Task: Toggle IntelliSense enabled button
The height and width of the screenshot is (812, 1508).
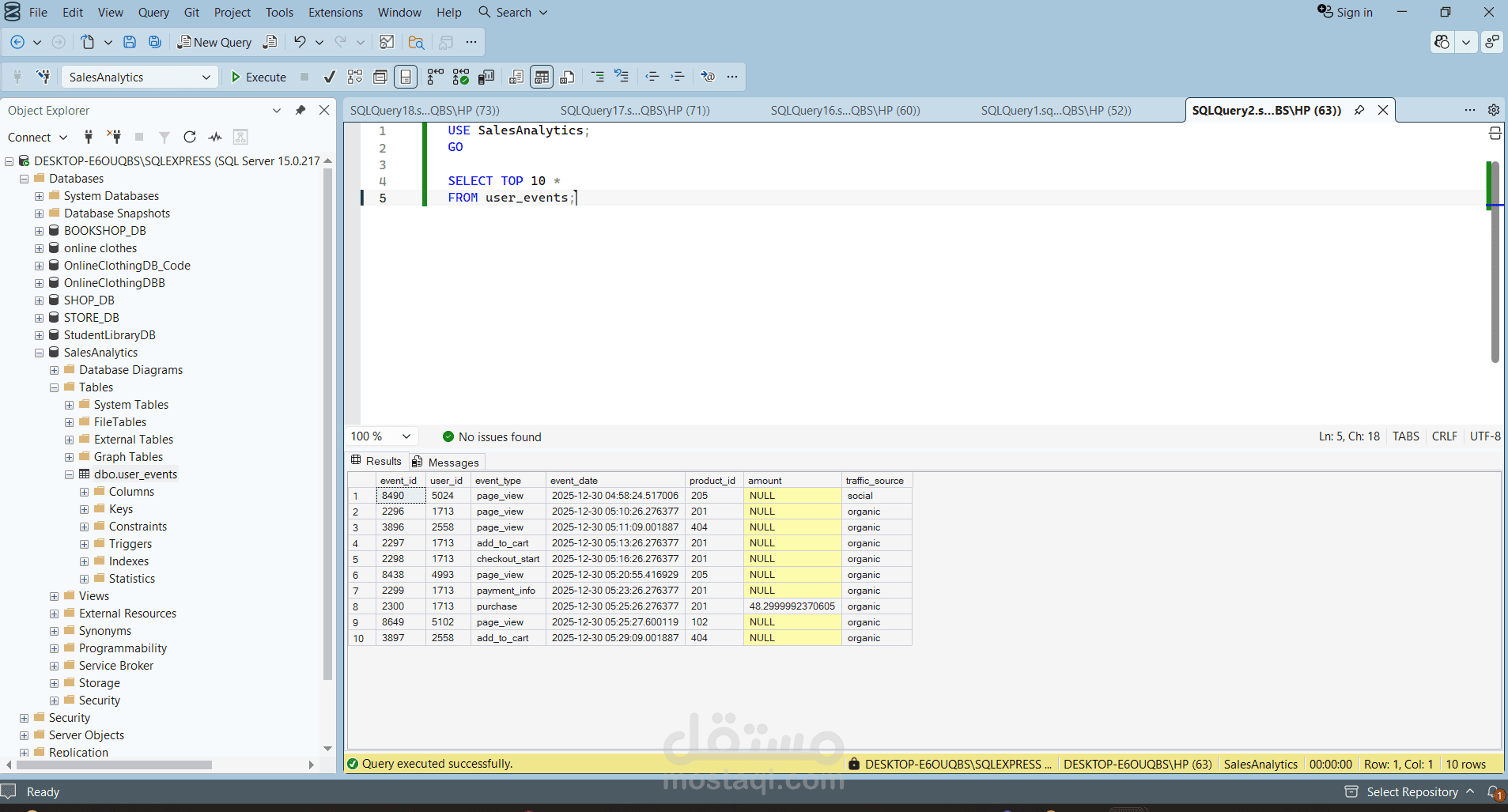Action: (406, 77)
